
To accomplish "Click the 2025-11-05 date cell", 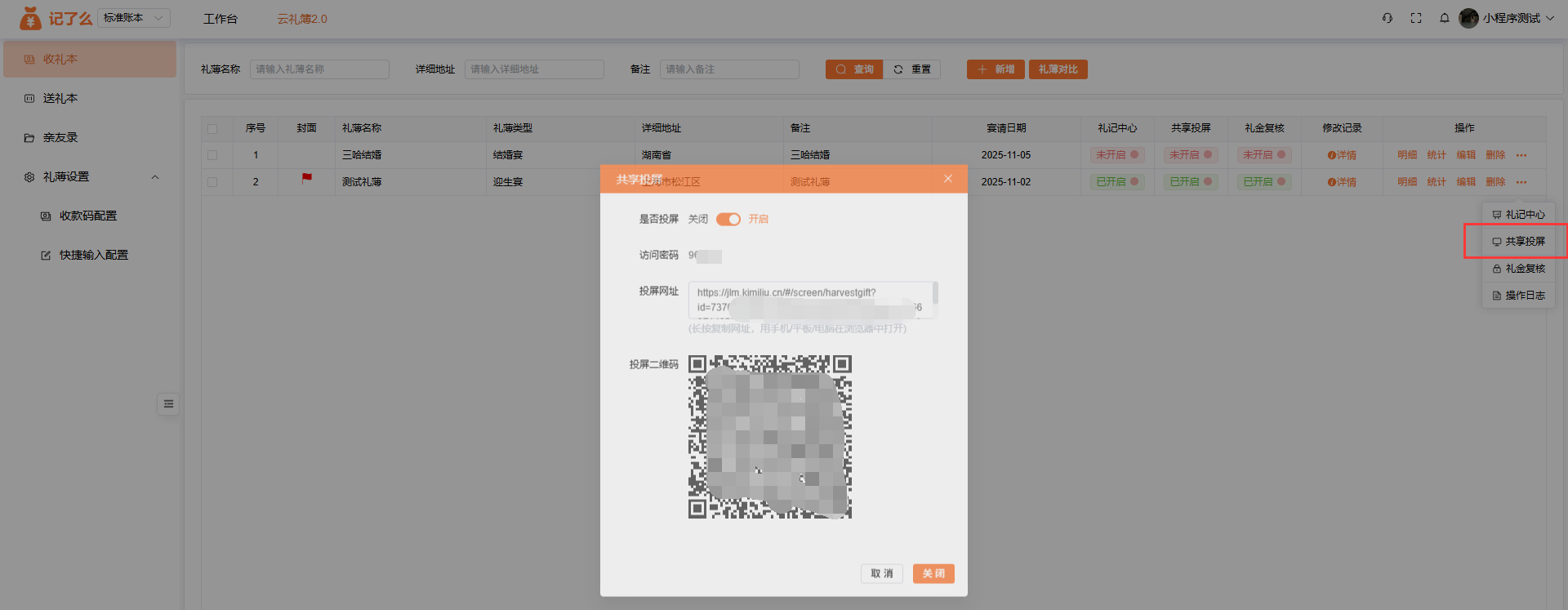I will pos(1006,155).
